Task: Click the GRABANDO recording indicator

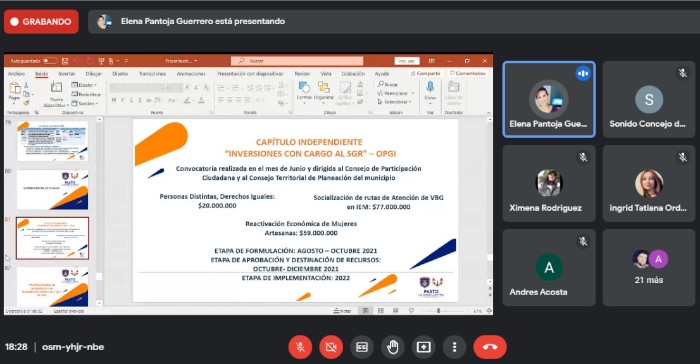Action: [x=41, y=21]
